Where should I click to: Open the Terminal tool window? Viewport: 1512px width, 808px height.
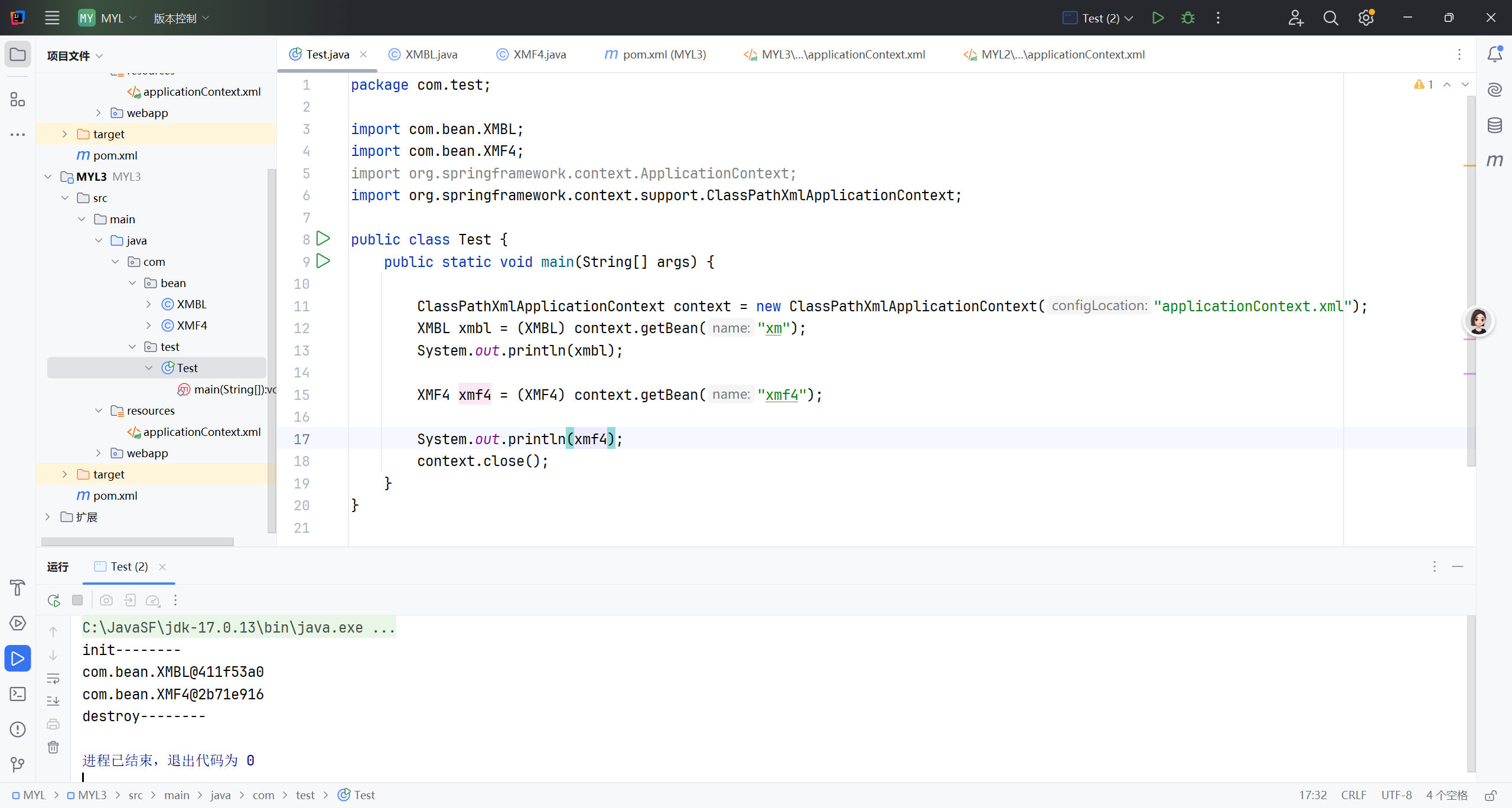[18, 694]
